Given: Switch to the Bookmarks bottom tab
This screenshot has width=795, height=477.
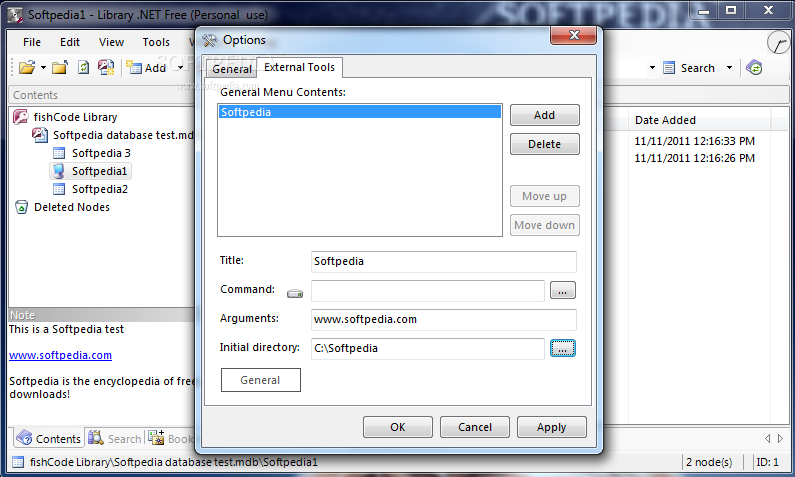Looking at the screenshot, I should (171, 438).
